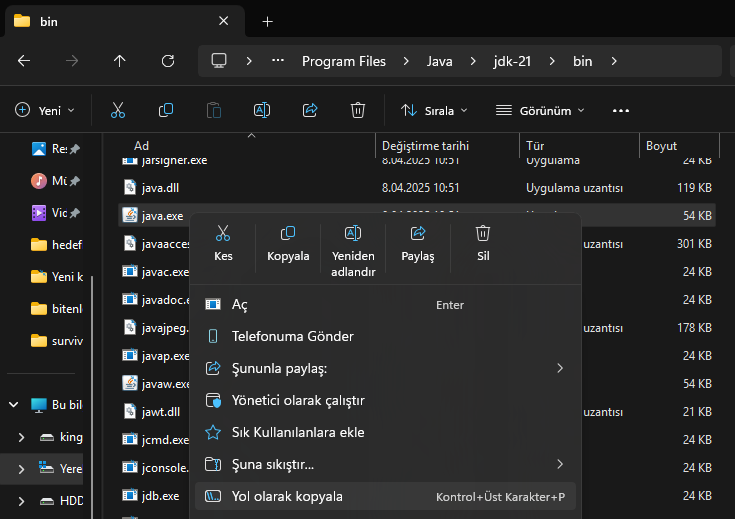This screenshot has width=735, height=519.
Task: Expand the Yere drive tree node
Action: (x=21, y=469)
